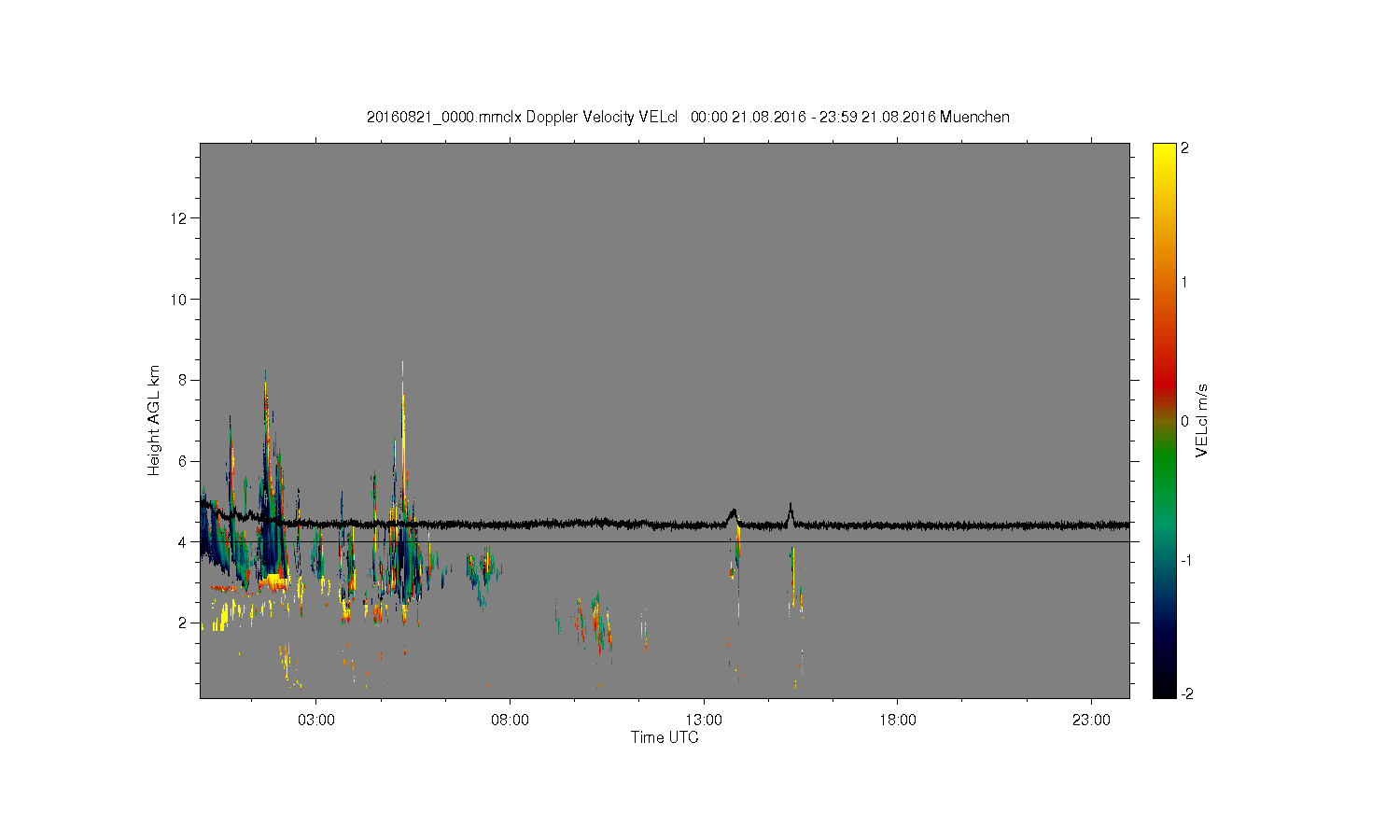Click the colorbar label '-1'
The width and height of the screenshot is (1400, 840).
[1186, 560]
